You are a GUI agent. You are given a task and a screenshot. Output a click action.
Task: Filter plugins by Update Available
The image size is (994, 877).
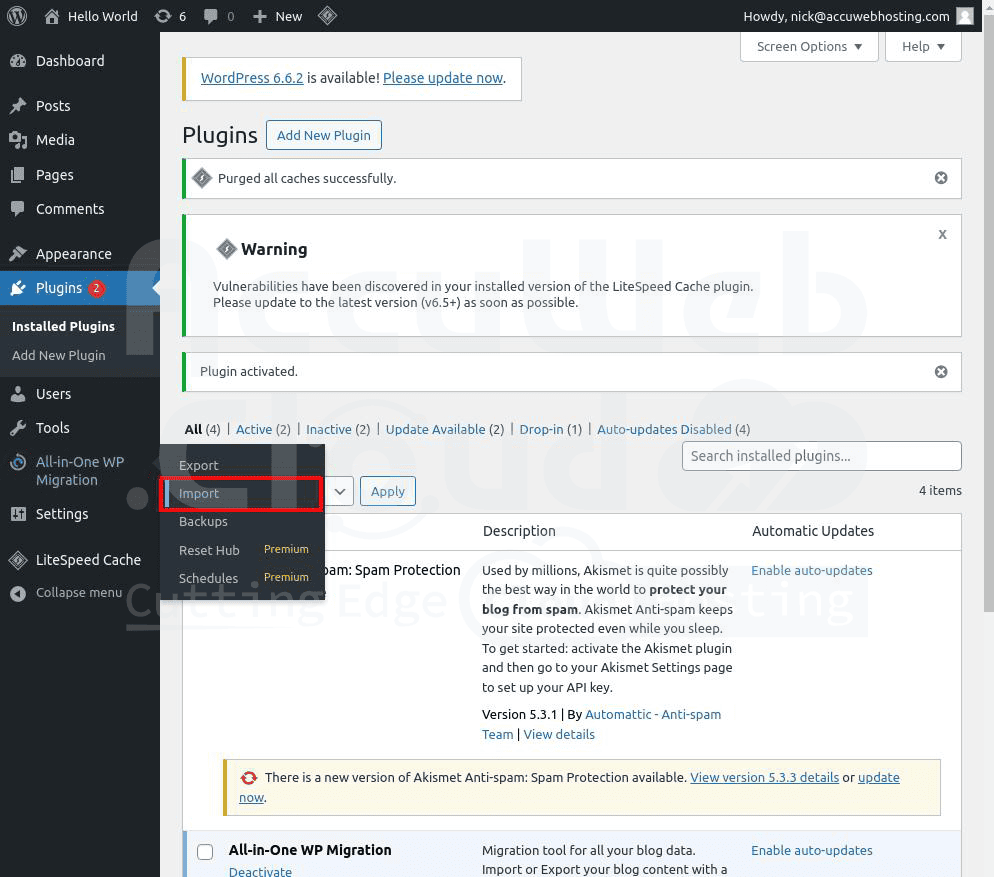click(435, 429)
